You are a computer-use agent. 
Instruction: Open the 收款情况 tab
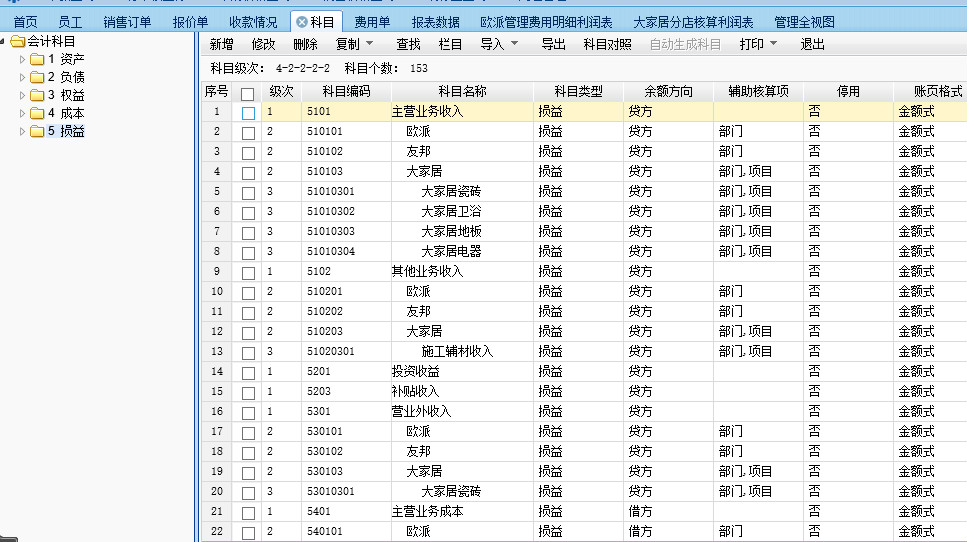click(253, 22)
